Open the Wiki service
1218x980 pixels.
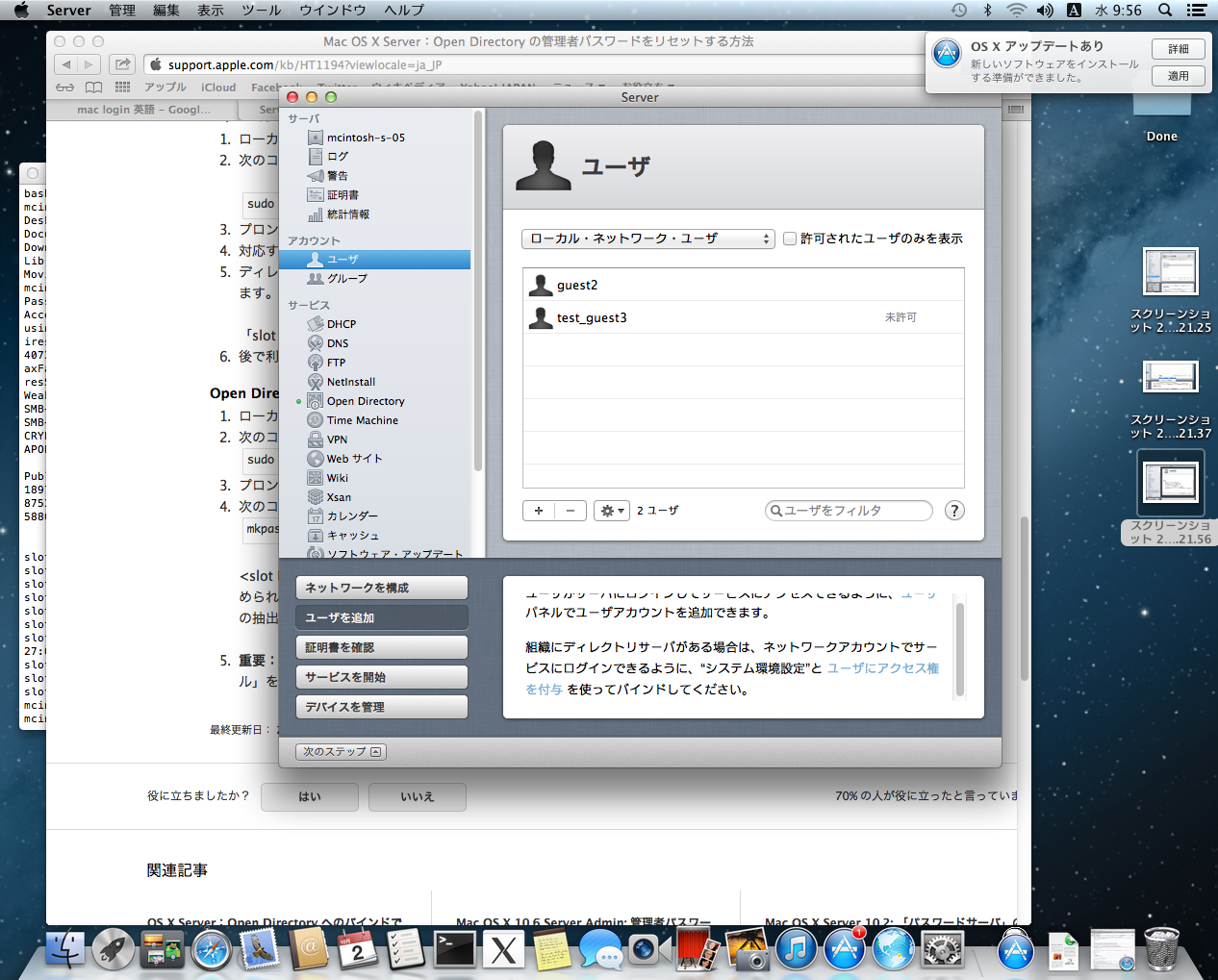[x=328, y=478]
